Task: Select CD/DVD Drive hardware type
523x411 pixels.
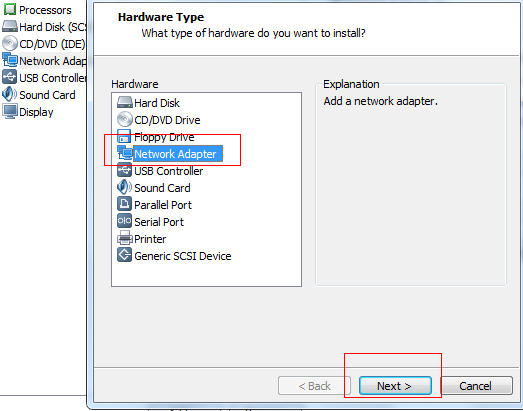Action: coord(167,120)
